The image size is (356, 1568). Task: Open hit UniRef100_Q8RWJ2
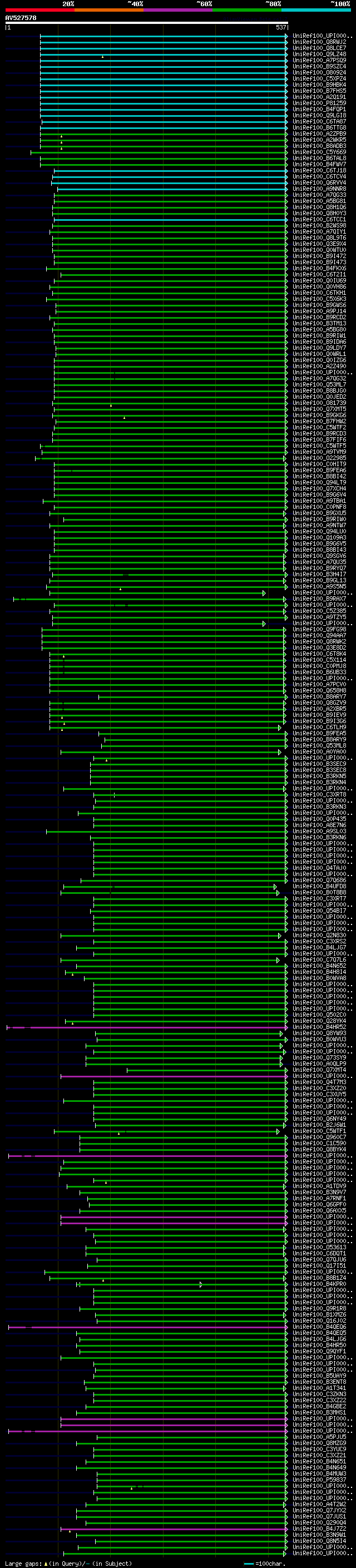coord(319,42)
